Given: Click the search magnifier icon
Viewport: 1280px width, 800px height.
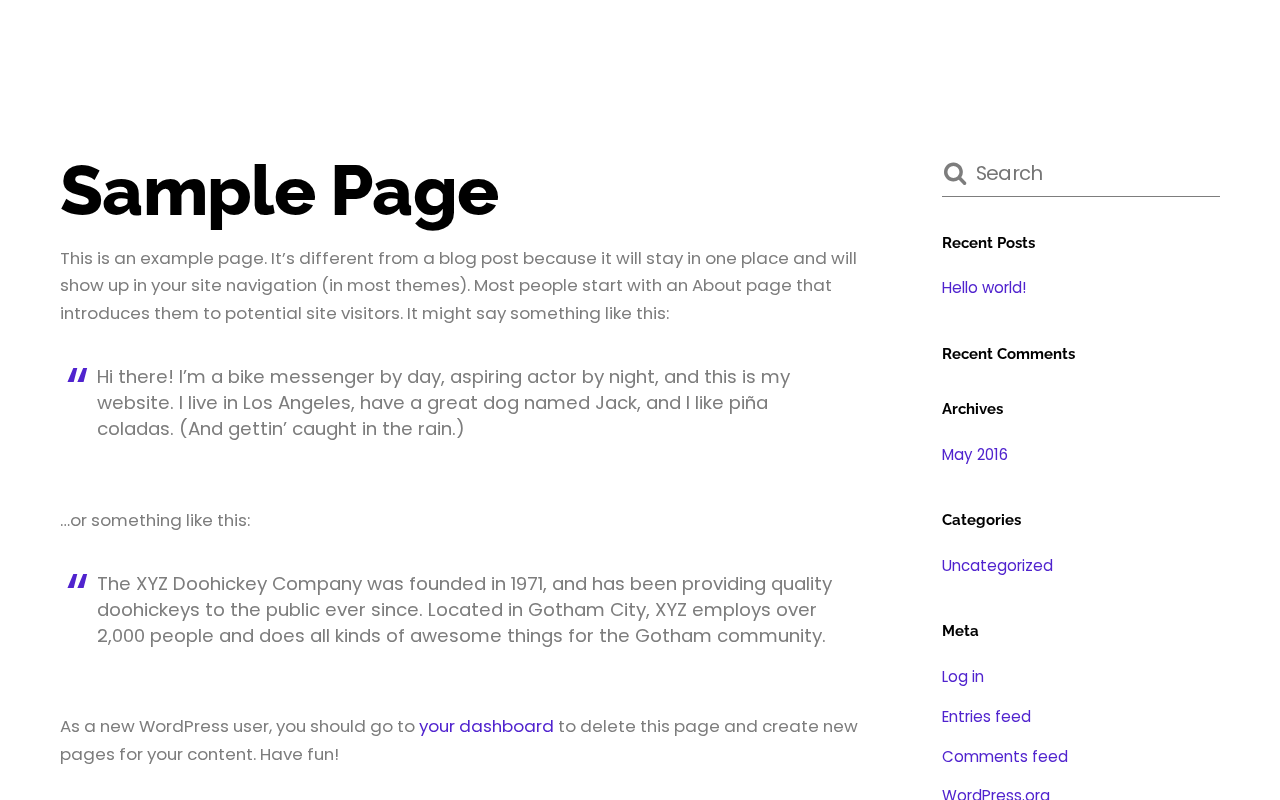Looking at the screenshot, I should (x=955, y=174).
